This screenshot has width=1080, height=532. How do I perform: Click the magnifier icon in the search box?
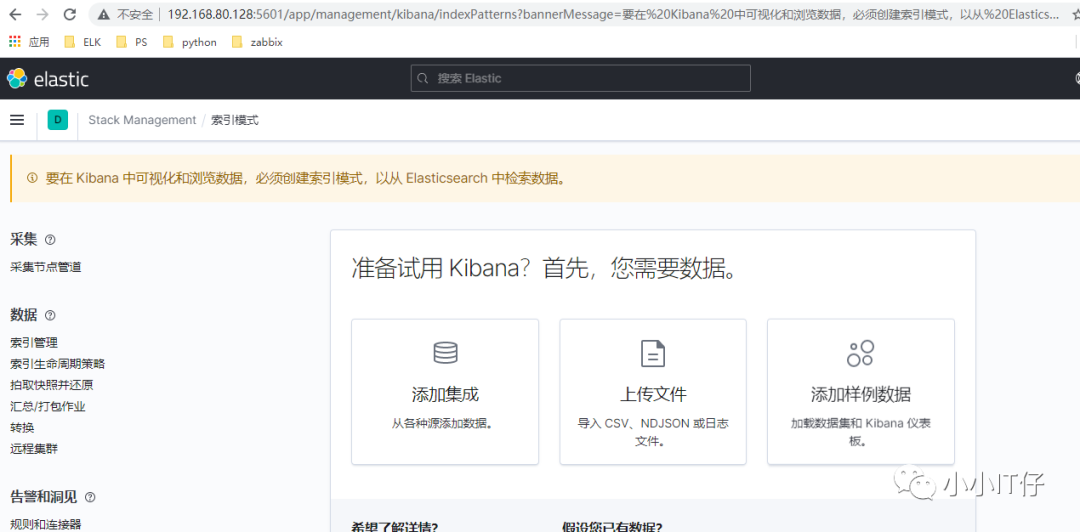coord(424,79)
